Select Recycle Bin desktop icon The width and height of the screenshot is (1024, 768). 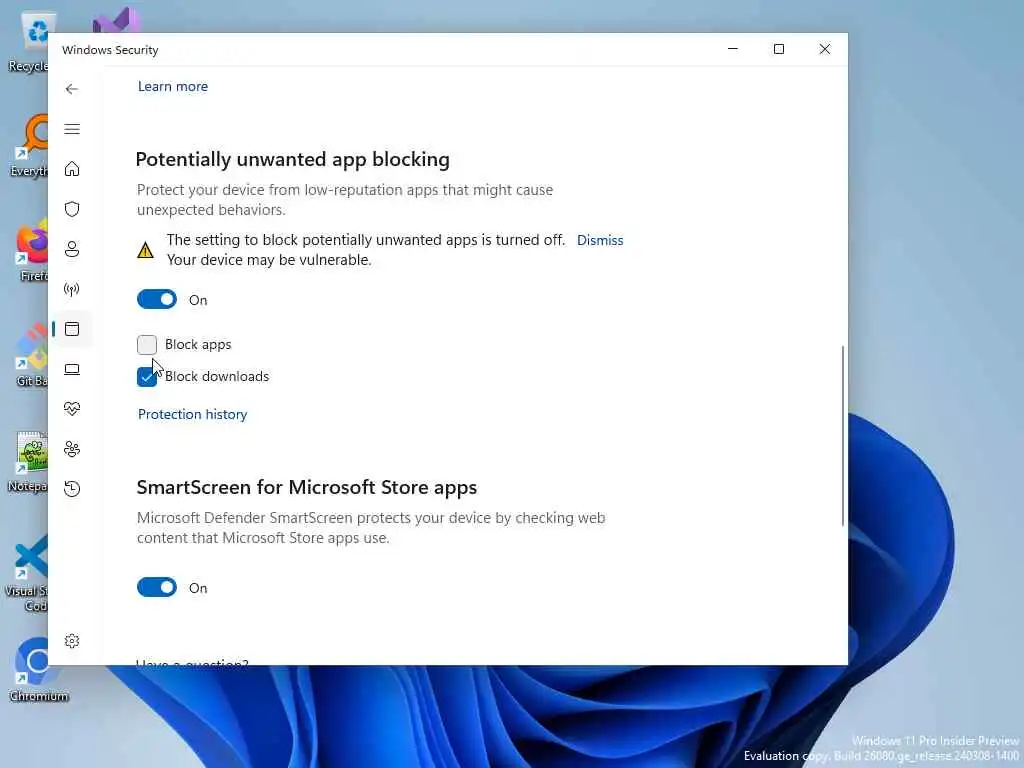click(x=29, y=41)
